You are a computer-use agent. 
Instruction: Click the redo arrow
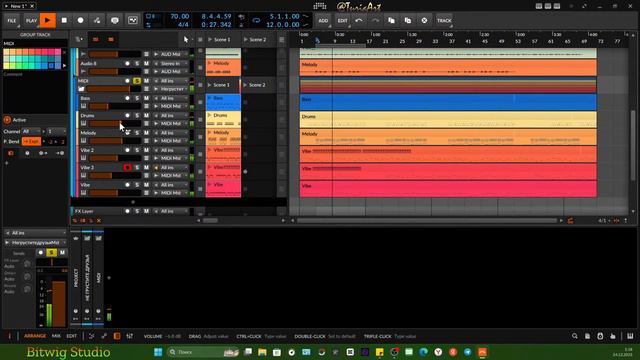[375, 20]
